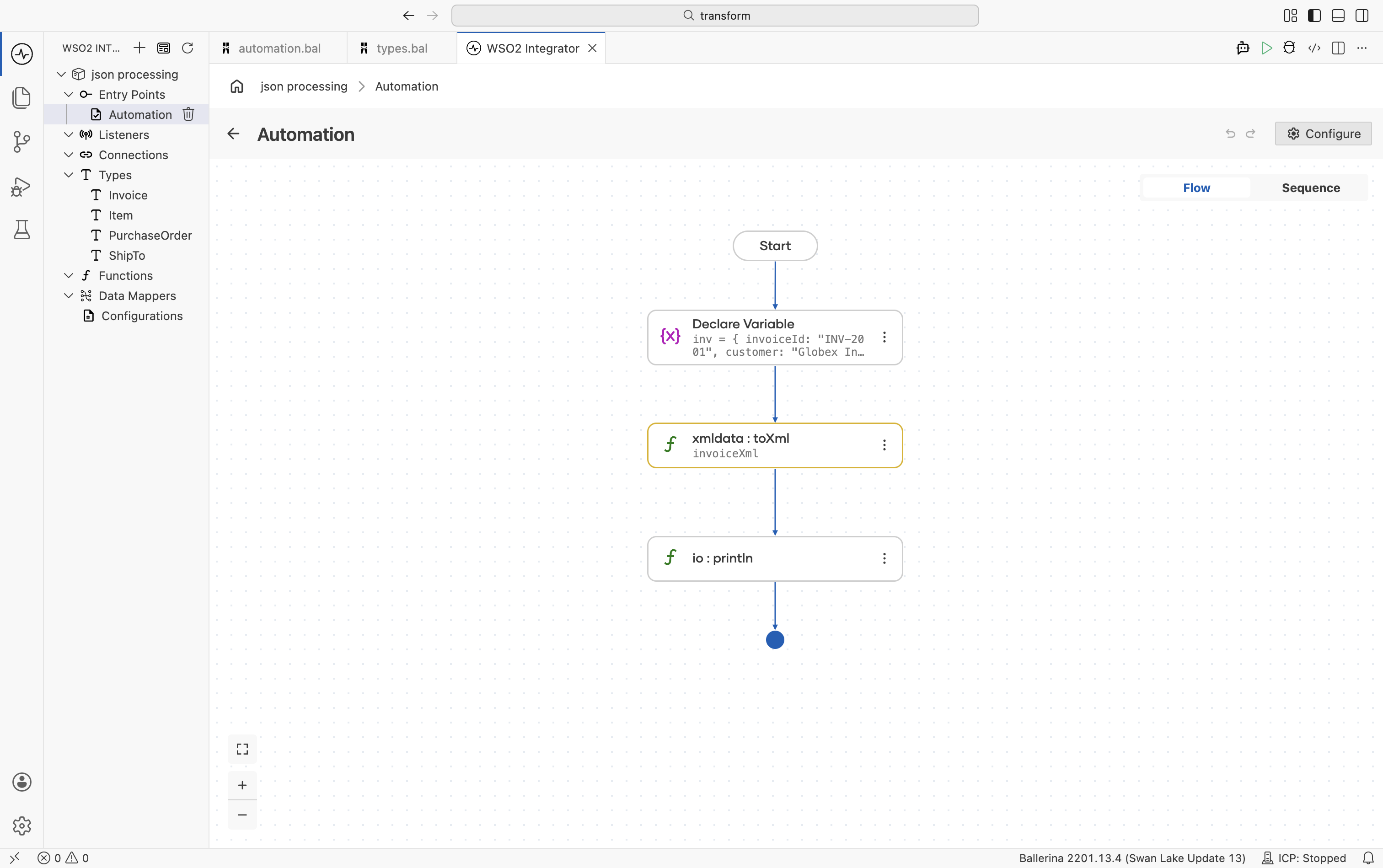
Task: Toggle the primary side bar layout icon
Action: [1314, 16]
